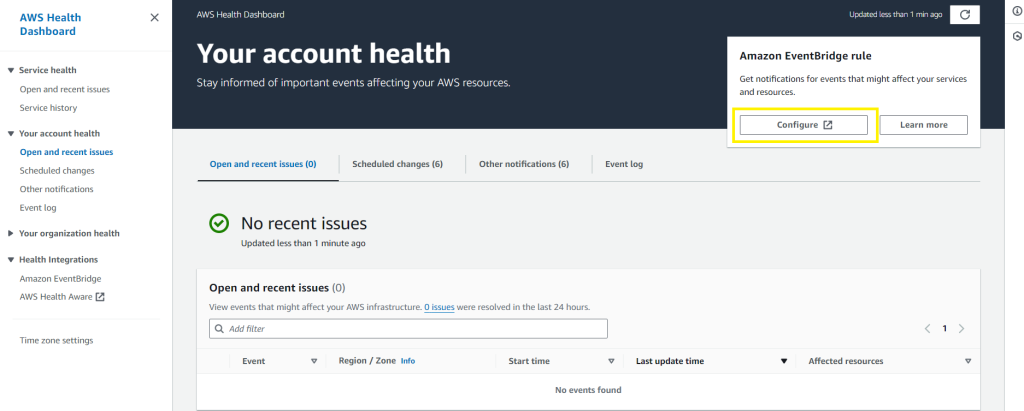
Task: Open Open and recent issues under Service health
Action: click(x=65, y=90)
